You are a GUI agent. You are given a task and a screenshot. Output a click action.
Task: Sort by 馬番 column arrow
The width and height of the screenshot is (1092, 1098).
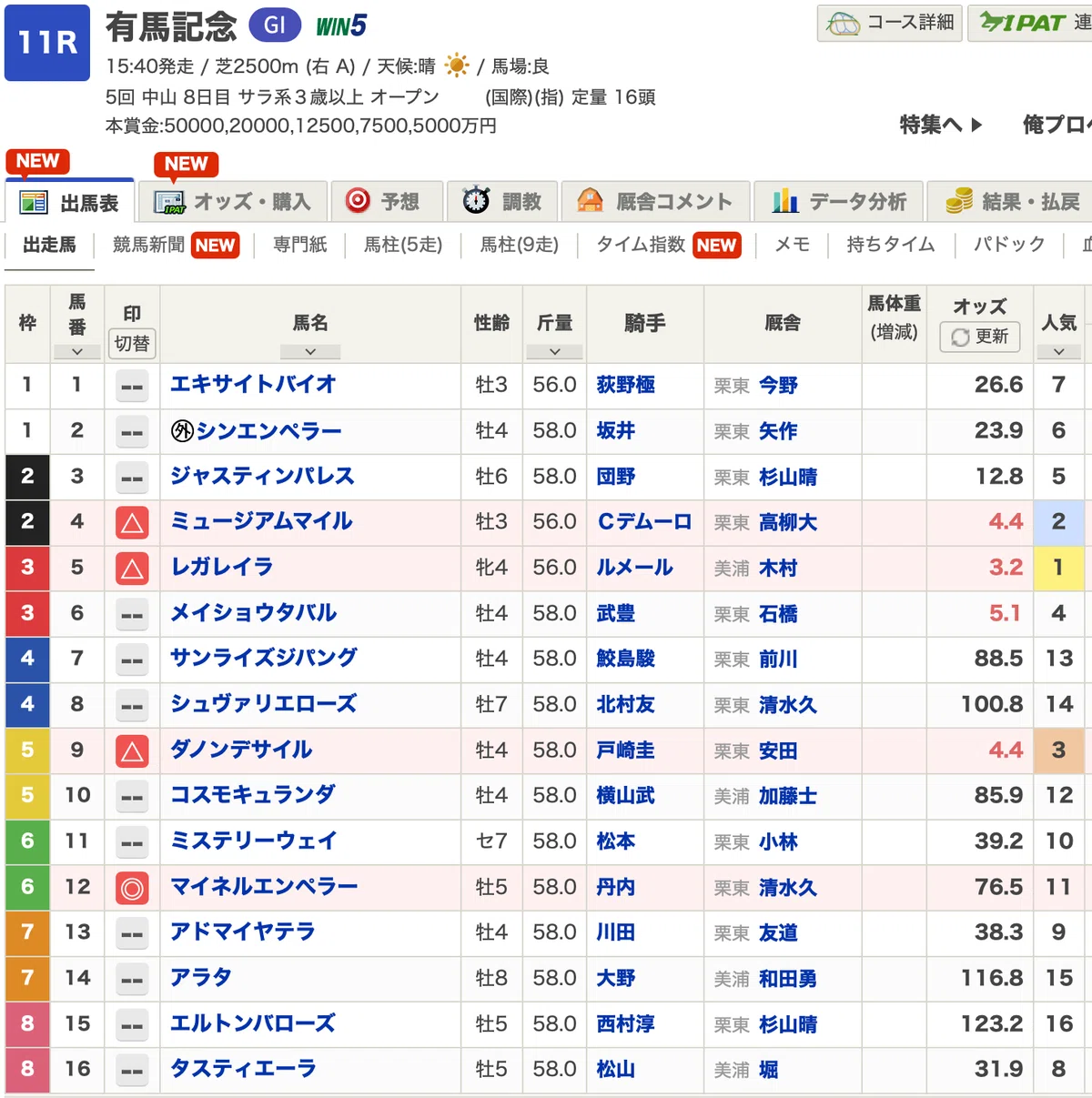point(77,351)
